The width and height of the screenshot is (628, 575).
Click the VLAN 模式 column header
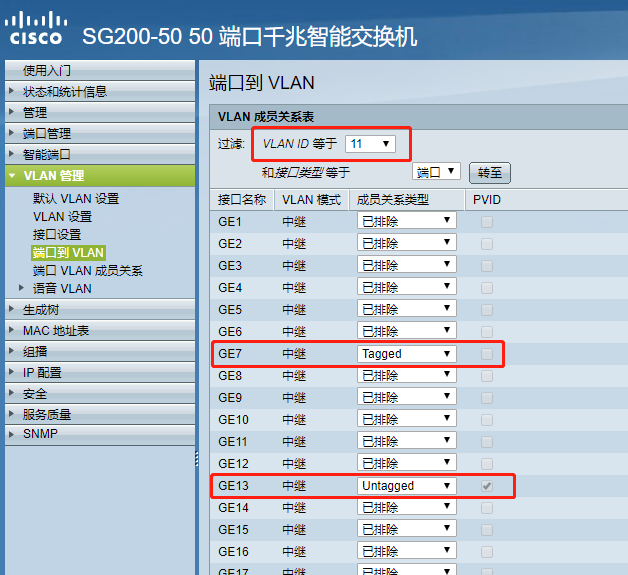click(312, 199)
